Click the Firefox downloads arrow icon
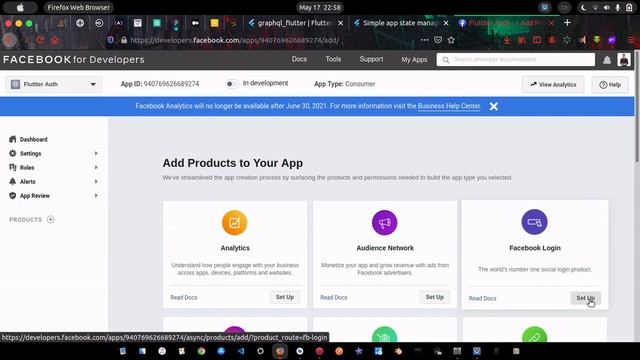This screenshot has width=640, height=360. [x=507, y=40]
